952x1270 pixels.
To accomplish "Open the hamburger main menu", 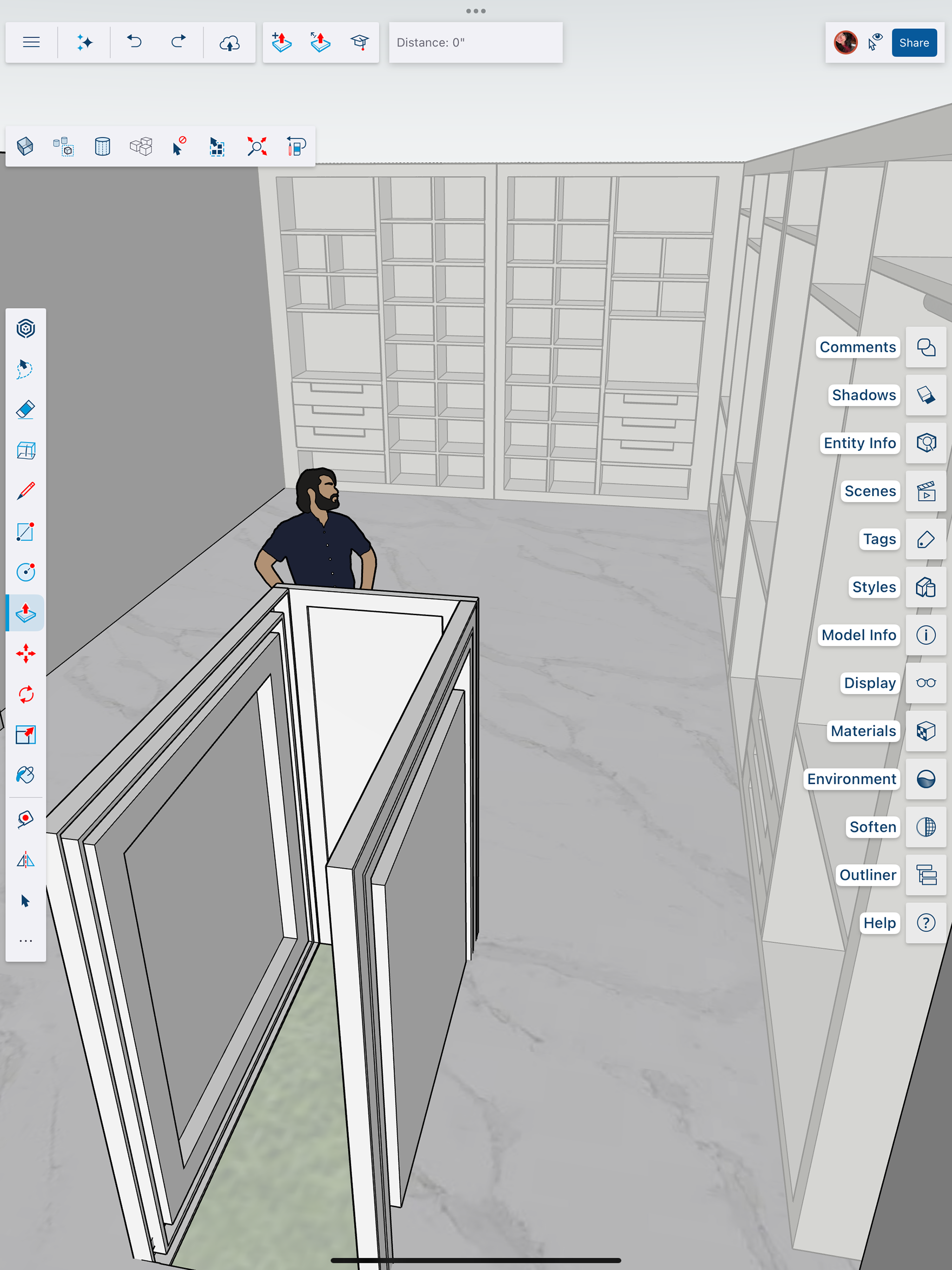I will pyautogui.click(x=32, y=43).
